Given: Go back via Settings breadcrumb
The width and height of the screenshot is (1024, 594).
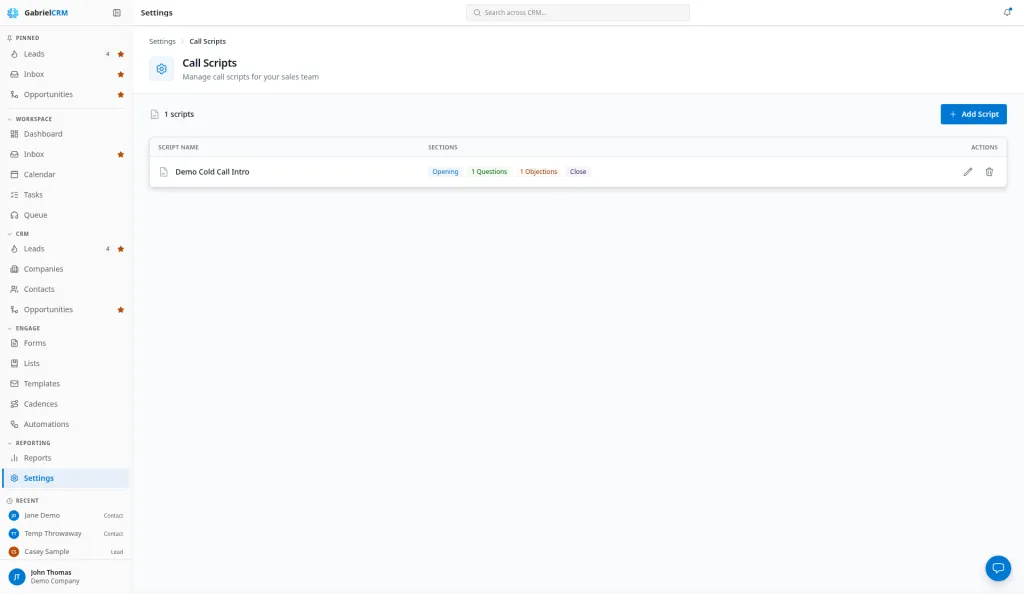Looking at the screenshot, I should point(162,41).
